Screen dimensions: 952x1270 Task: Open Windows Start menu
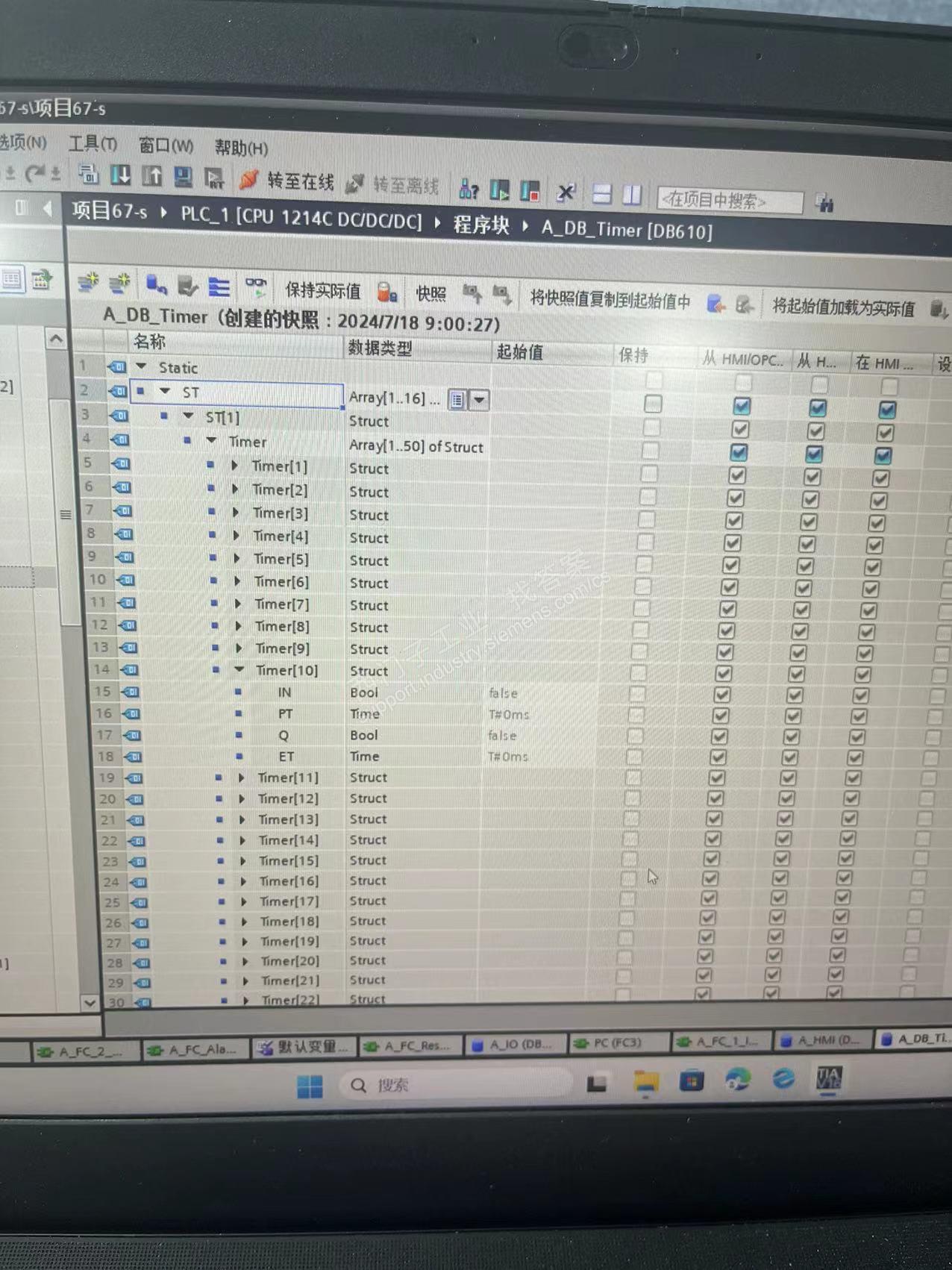point(310,1086)
